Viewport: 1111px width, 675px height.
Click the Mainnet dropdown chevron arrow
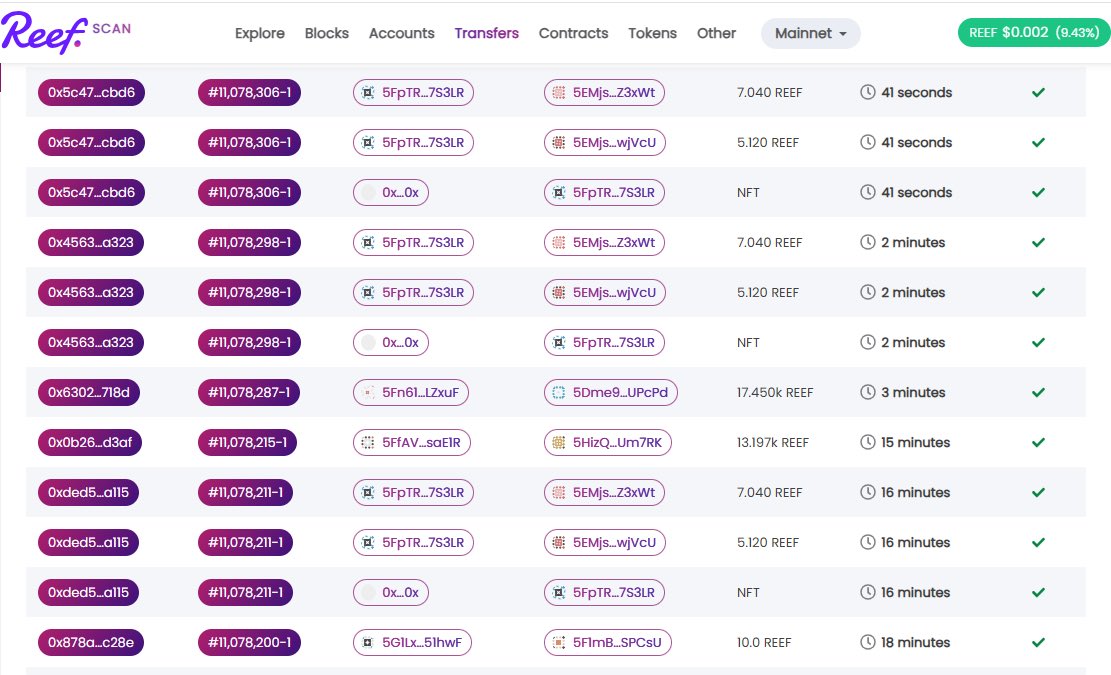(x=843, y=33)
